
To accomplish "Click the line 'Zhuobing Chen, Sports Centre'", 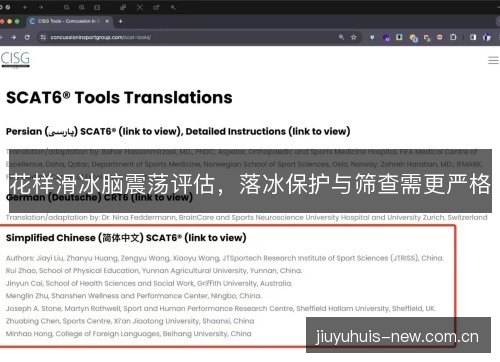I will pos(130,321).
